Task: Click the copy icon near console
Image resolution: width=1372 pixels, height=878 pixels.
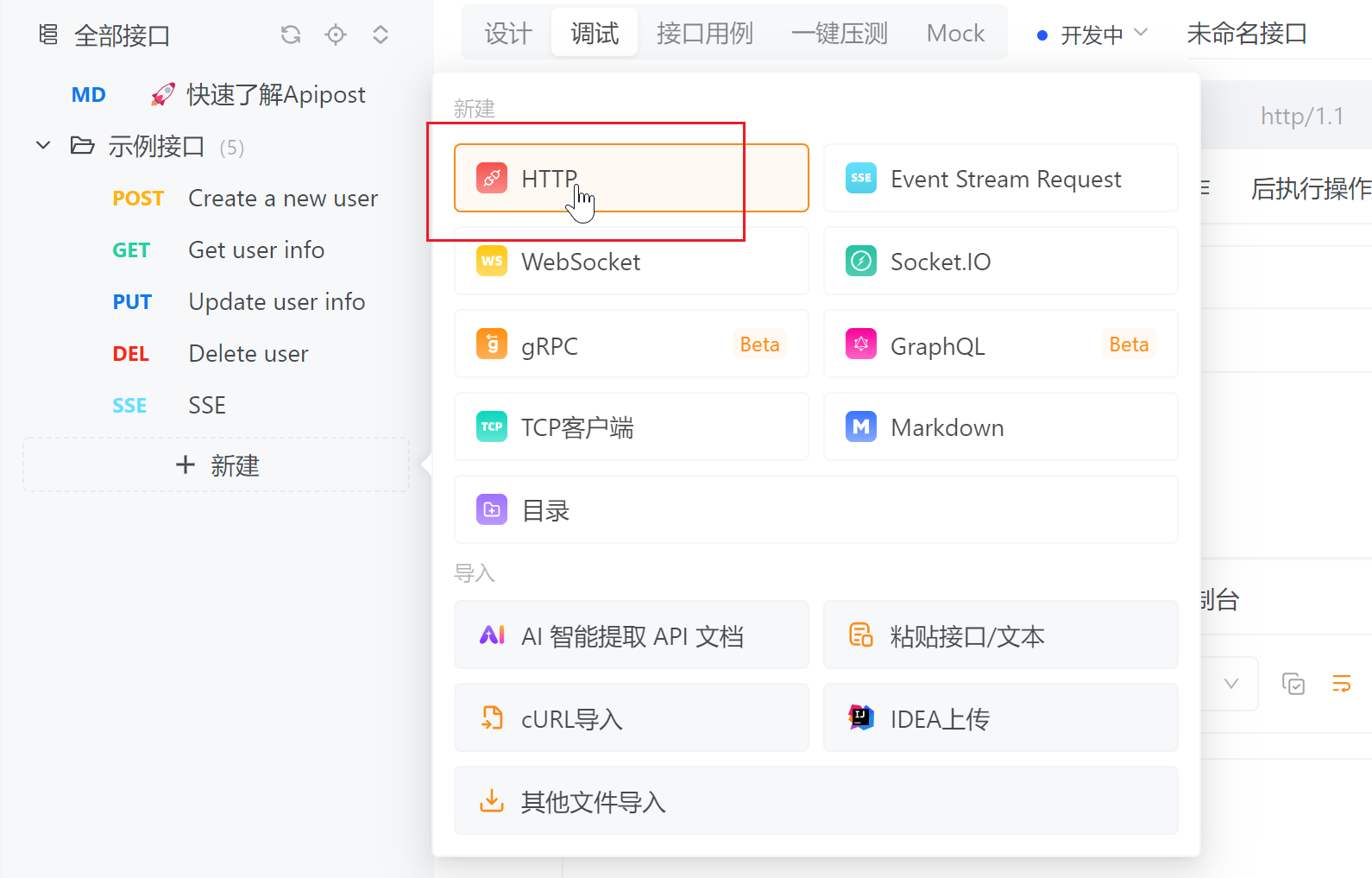Action: [1293, 684]
